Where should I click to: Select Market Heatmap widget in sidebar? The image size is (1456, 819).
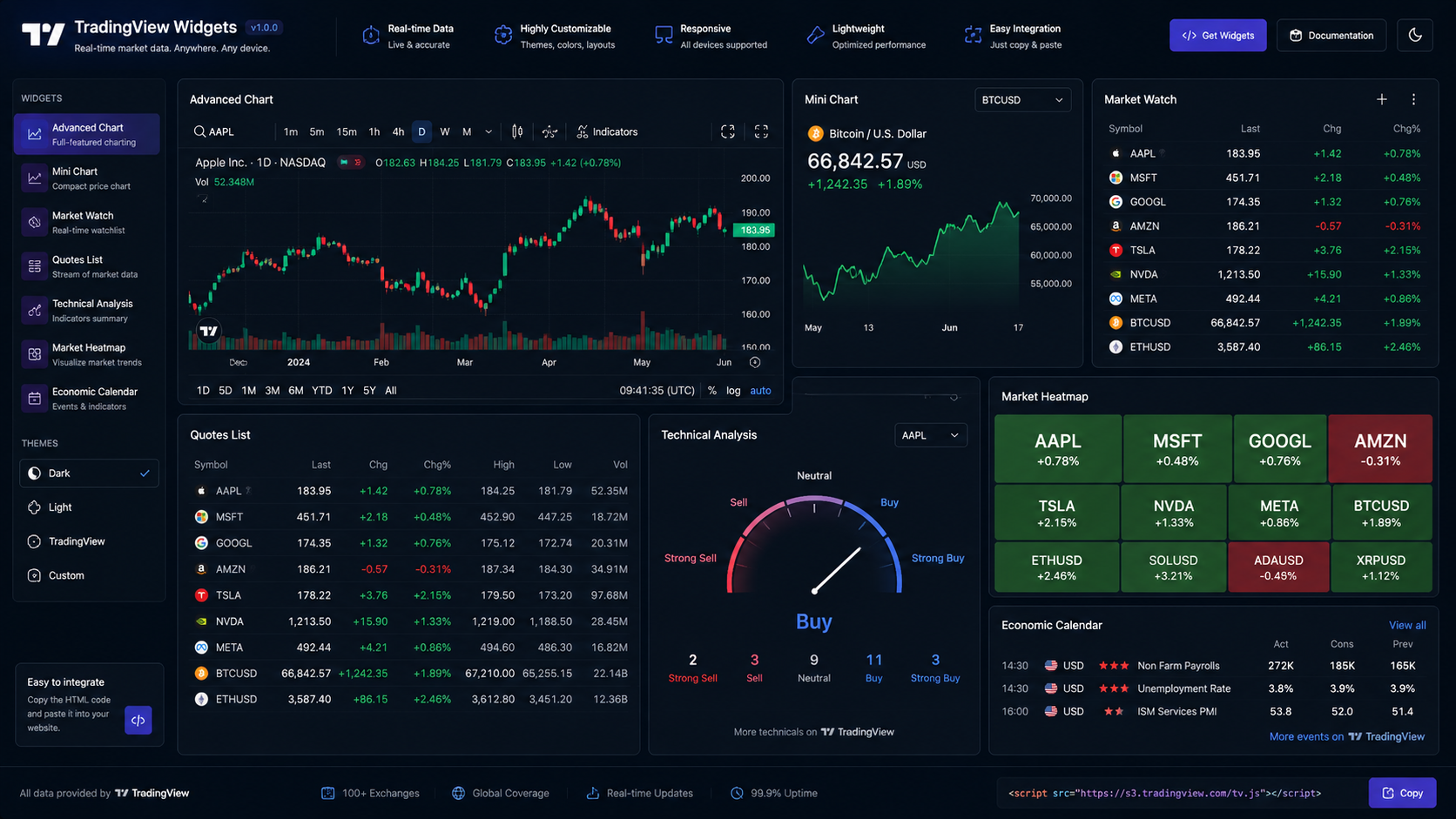tap(86, 354)
